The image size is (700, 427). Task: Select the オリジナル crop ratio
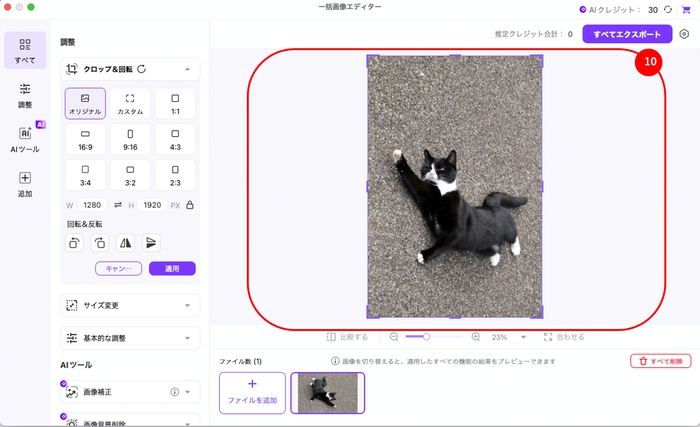coord(85,104)
